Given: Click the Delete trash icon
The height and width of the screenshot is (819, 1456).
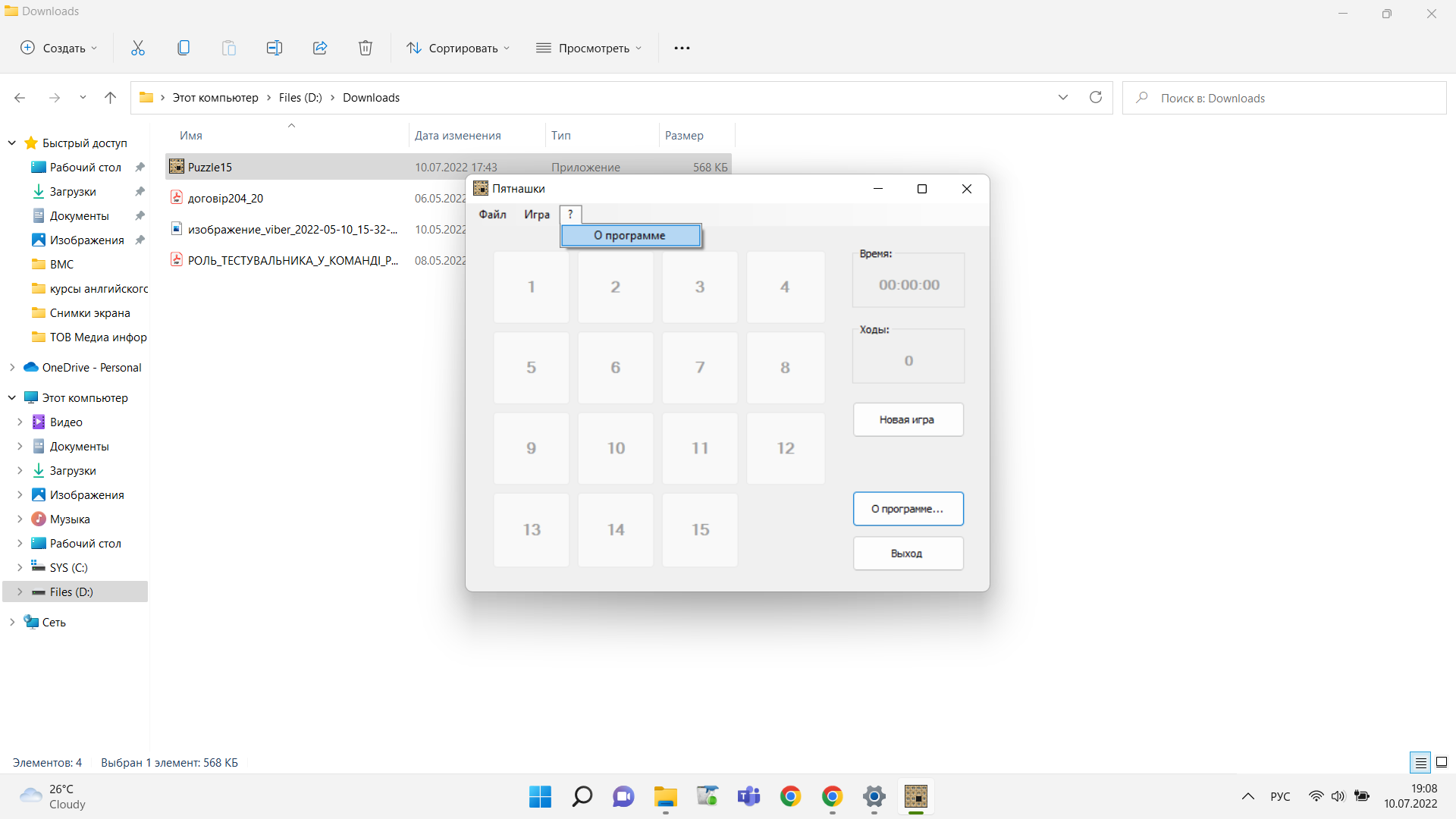Looking at the screenshot, I should pos(365,48).
